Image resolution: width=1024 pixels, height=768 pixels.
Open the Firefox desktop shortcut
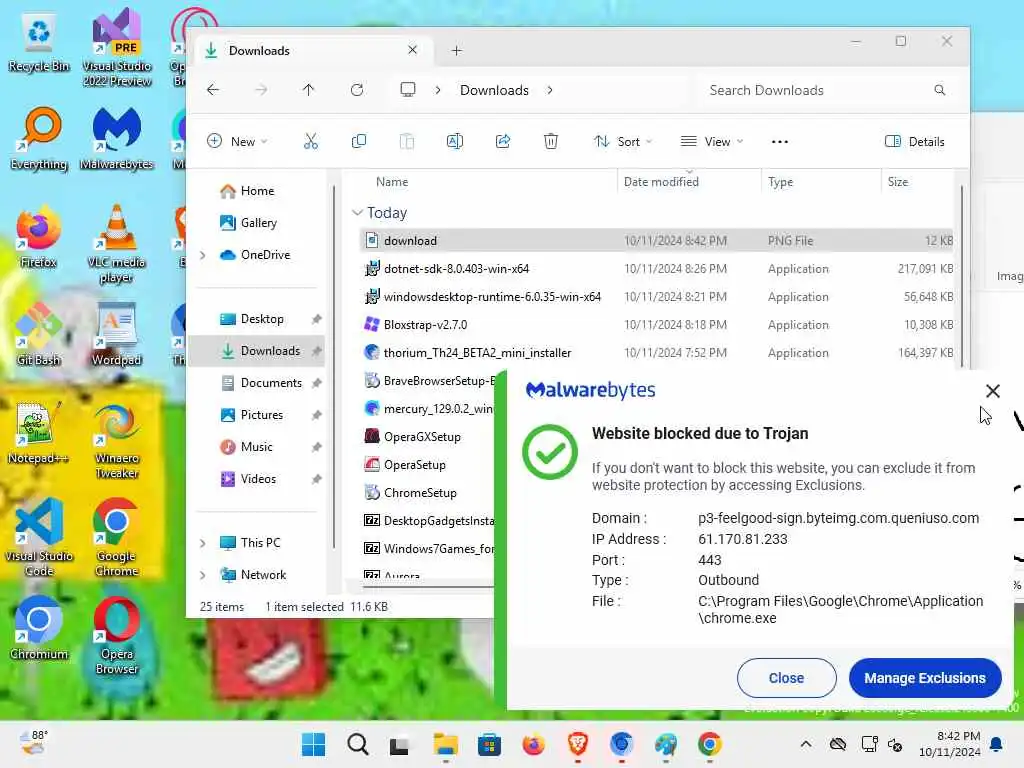[39, 236]
